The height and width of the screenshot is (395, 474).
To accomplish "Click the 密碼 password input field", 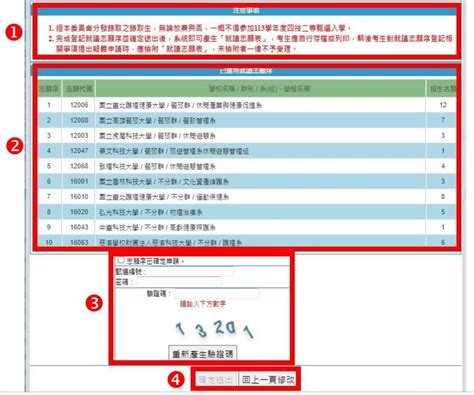I will coord(178,282).
